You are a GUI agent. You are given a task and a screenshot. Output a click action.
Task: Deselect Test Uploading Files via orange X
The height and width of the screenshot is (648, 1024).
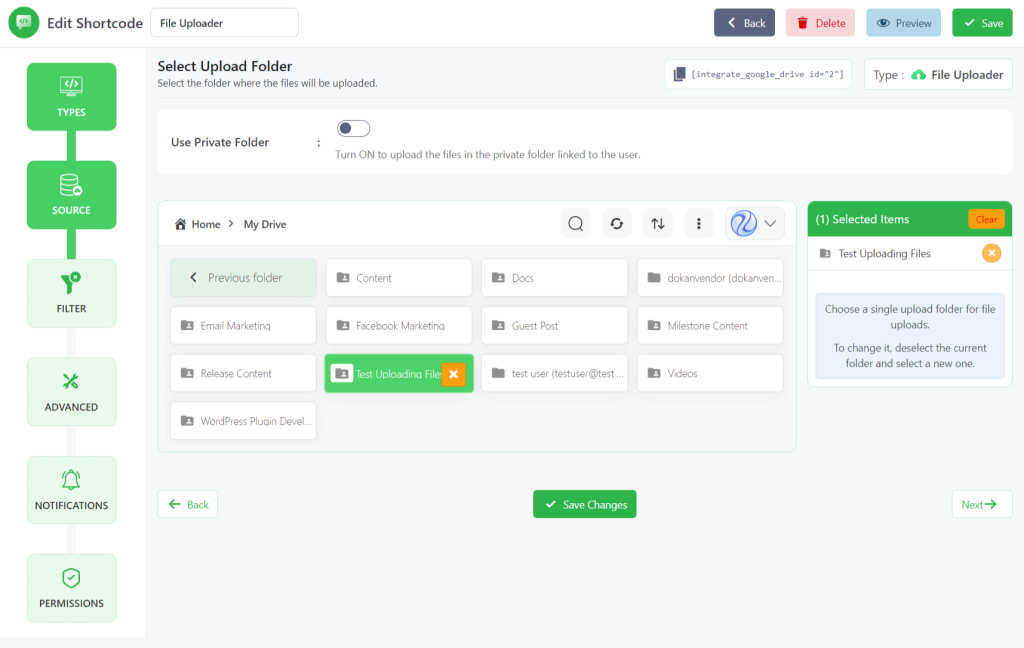click(x=453, y=374)
